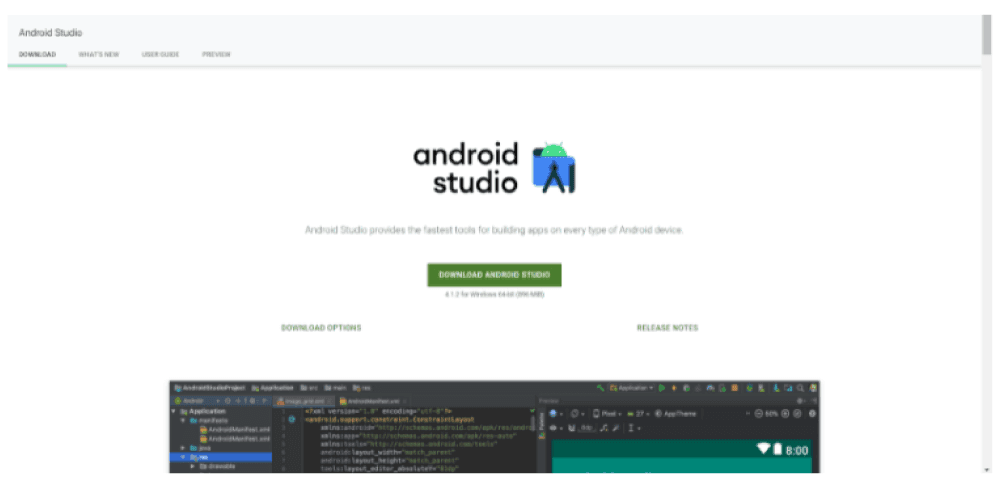Viewport: 1000px width, 487px height.
Task: Click AndroidStudioProject breadcrumb in the IDE image
Action: (x=209, y=388)
